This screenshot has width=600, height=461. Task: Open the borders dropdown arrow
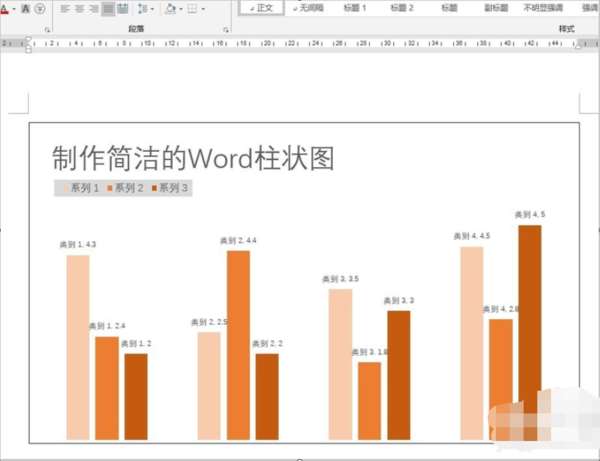203,9
